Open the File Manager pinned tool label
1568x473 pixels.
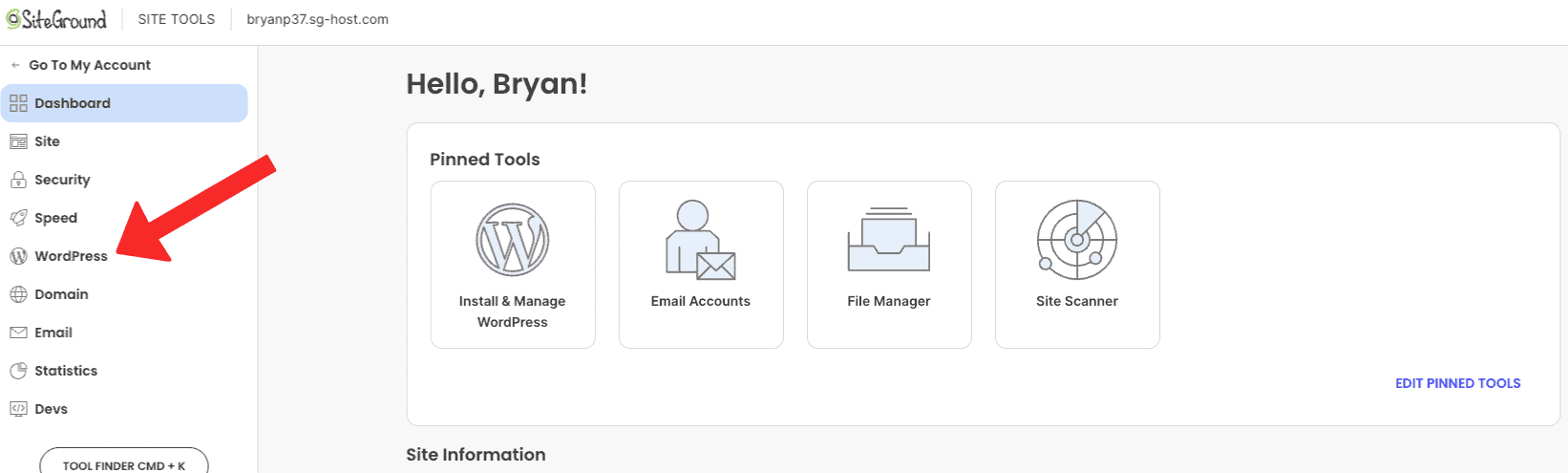[889, 301]
